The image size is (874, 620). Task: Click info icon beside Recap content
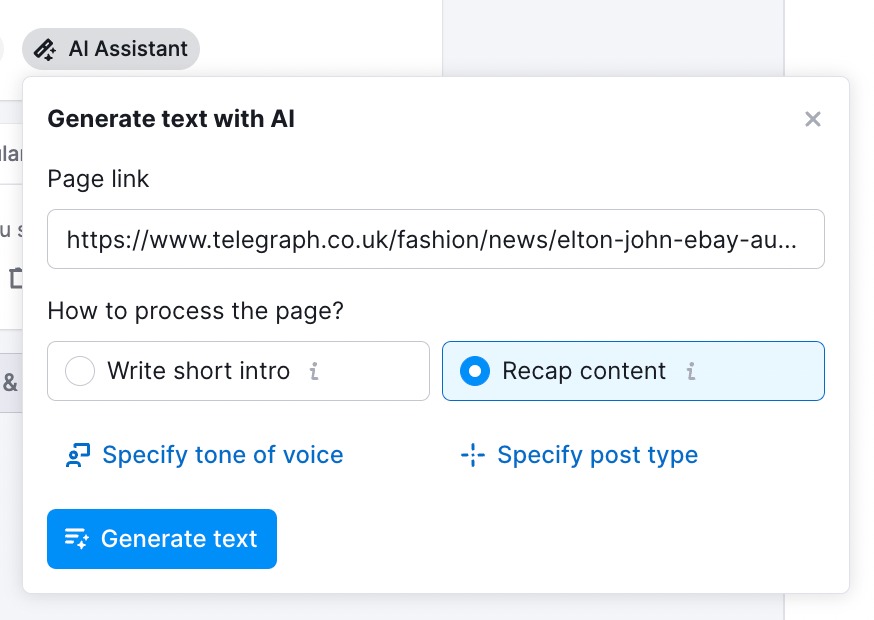pos(691,371)
